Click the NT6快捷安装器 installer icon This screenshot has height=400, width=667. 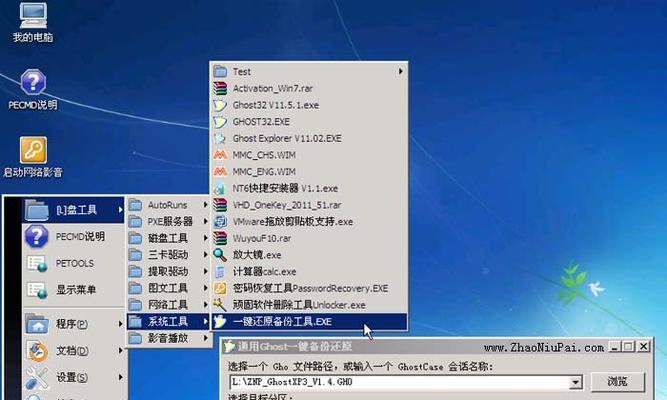pyautogui.click(x=220, y=188)
